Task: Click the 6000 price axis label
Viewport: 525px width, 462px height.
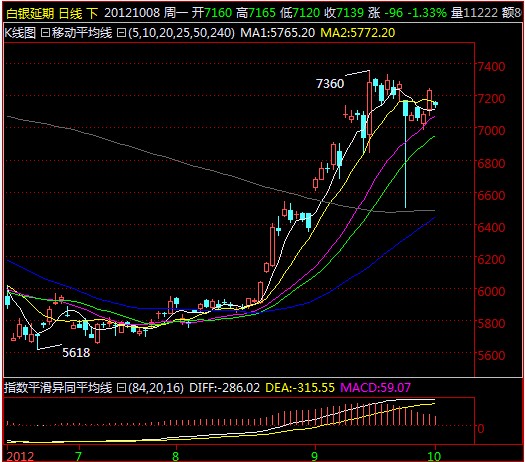Action: pyautogui.click(x=491, y=292)
